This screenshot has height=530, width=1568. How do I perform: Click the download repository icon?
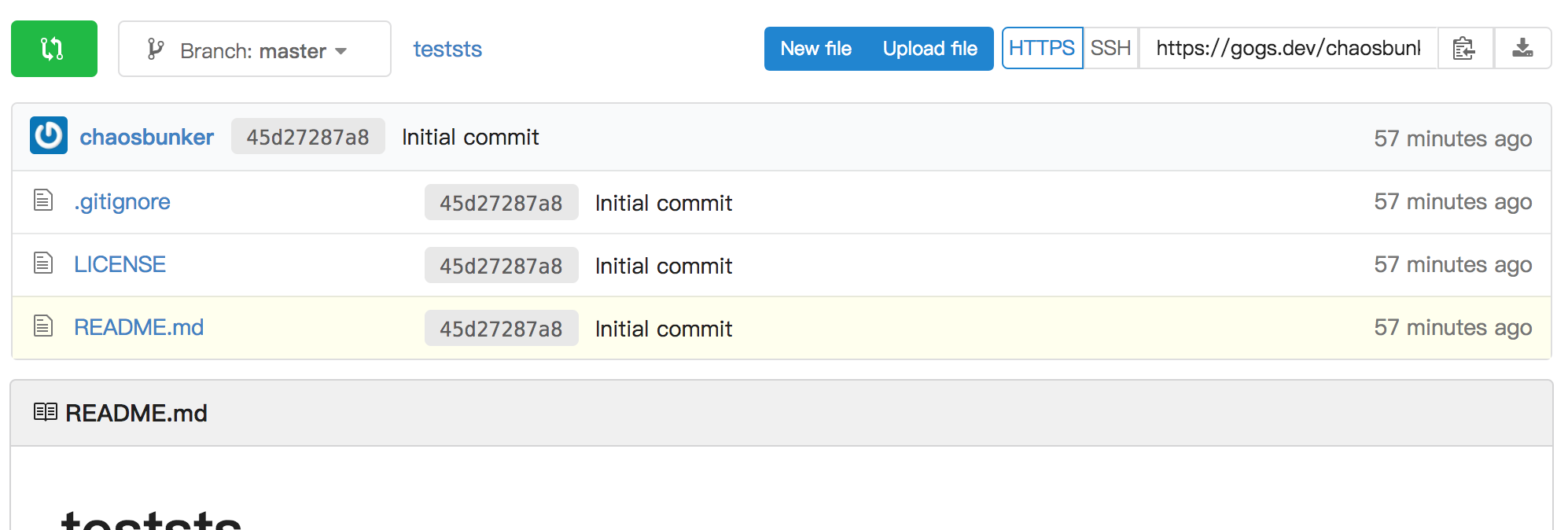click(x=1522, y=49)
